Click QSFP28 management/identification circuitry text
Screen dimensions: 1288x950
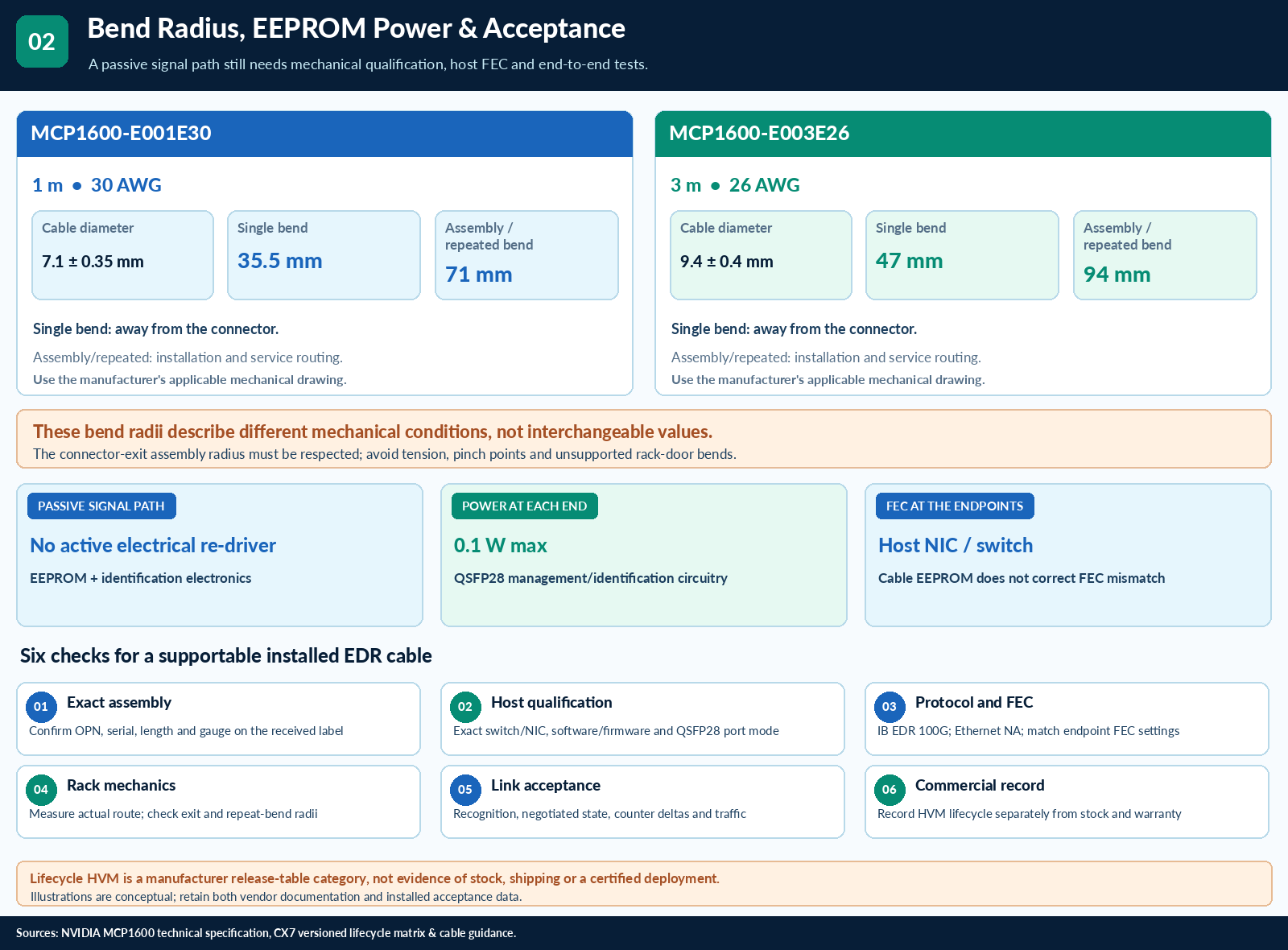coord(591,578)
